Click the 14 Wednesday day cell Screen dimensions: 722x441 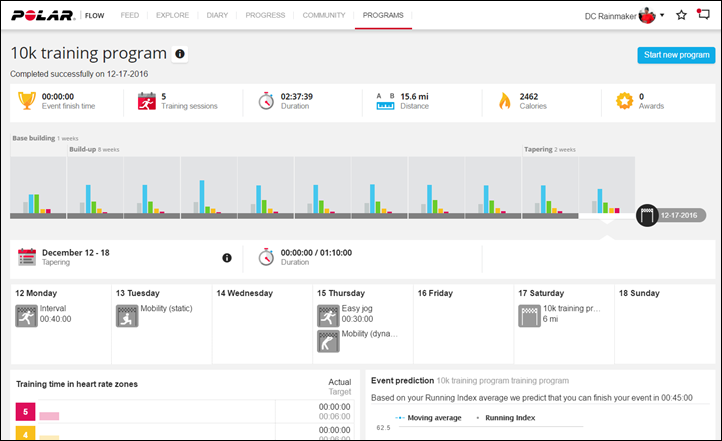[262, 324]
